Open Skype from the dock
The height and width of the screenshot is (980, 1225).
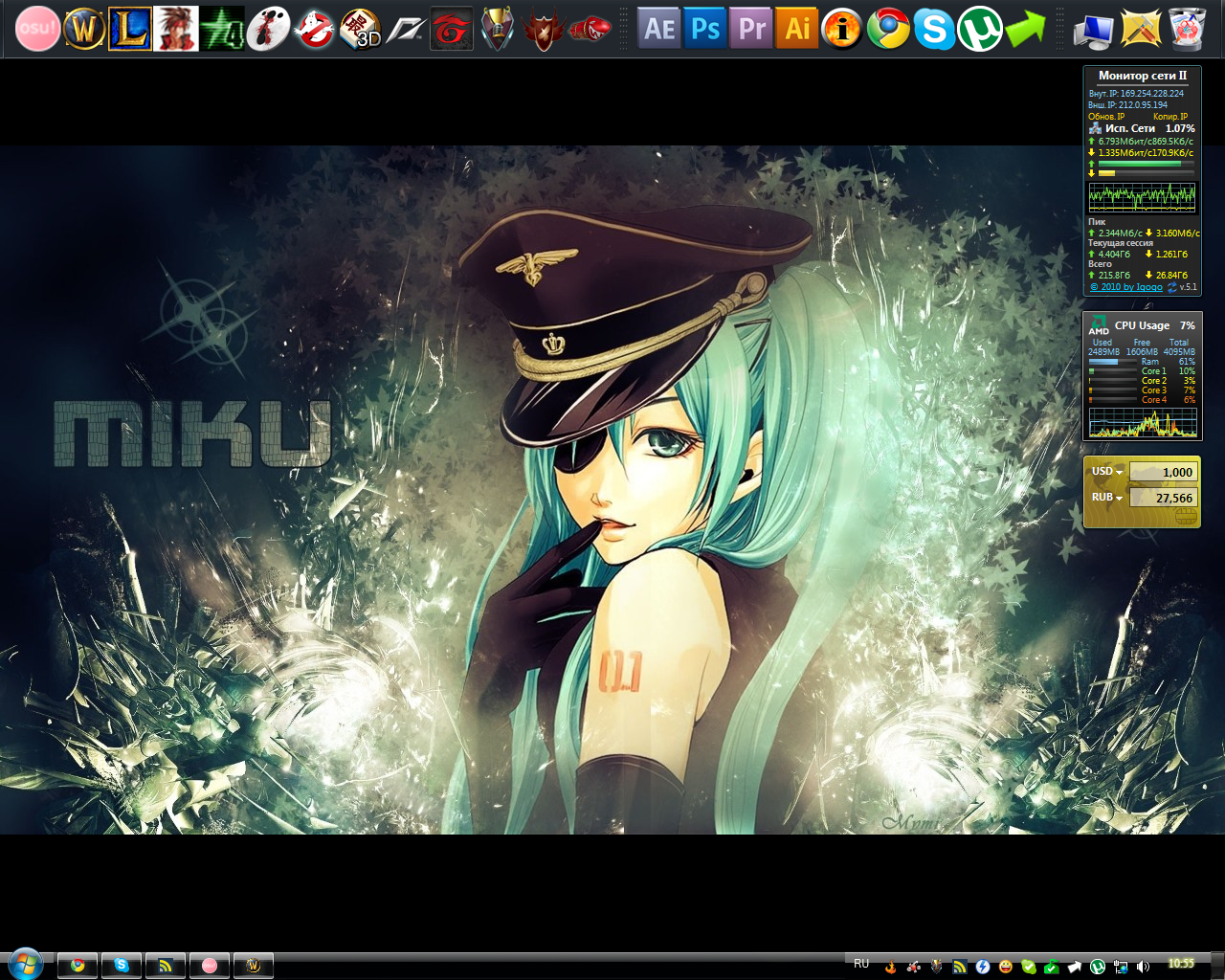(x=934, y=29)
